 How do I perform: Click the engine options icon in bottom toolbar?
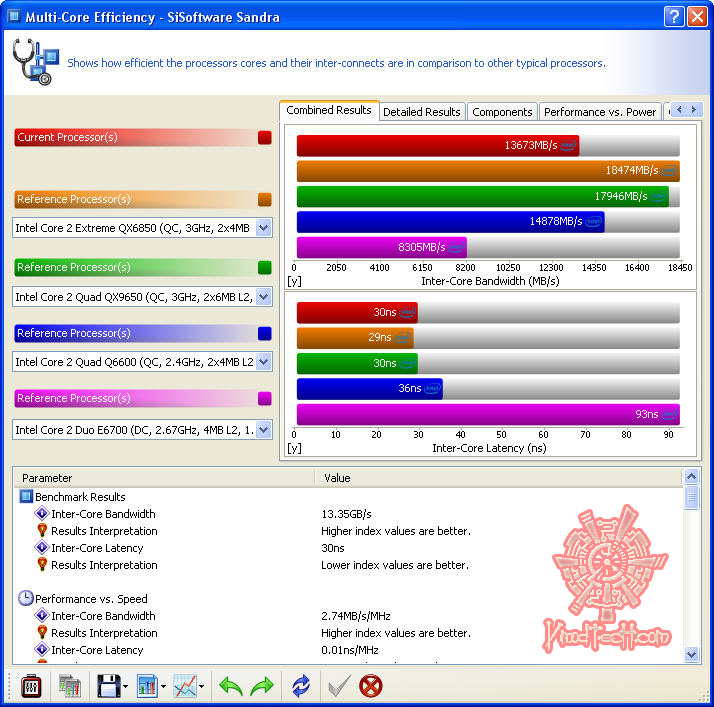(x=31, y=686)
